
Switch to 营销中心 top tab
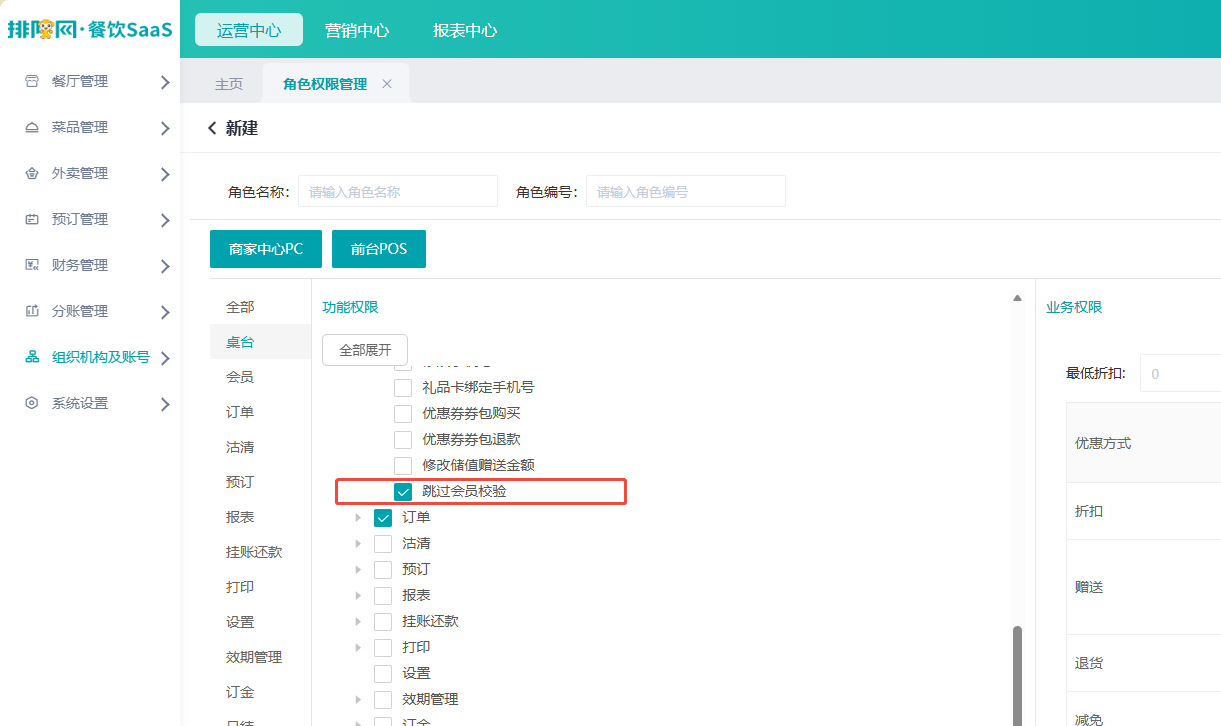click(x=357, y=30)
